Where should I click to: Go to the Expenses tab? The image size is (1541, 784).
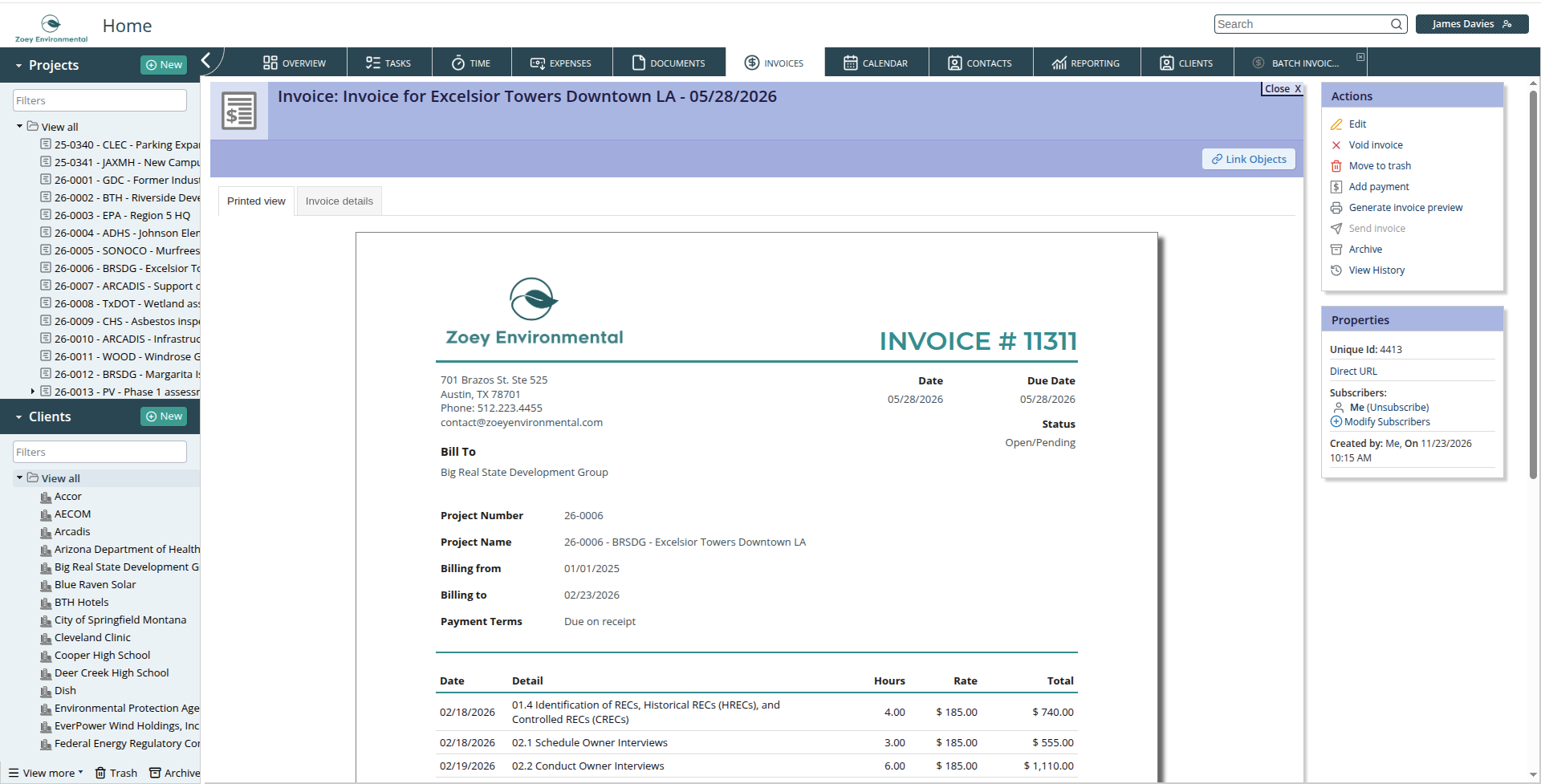coord(561,63)
